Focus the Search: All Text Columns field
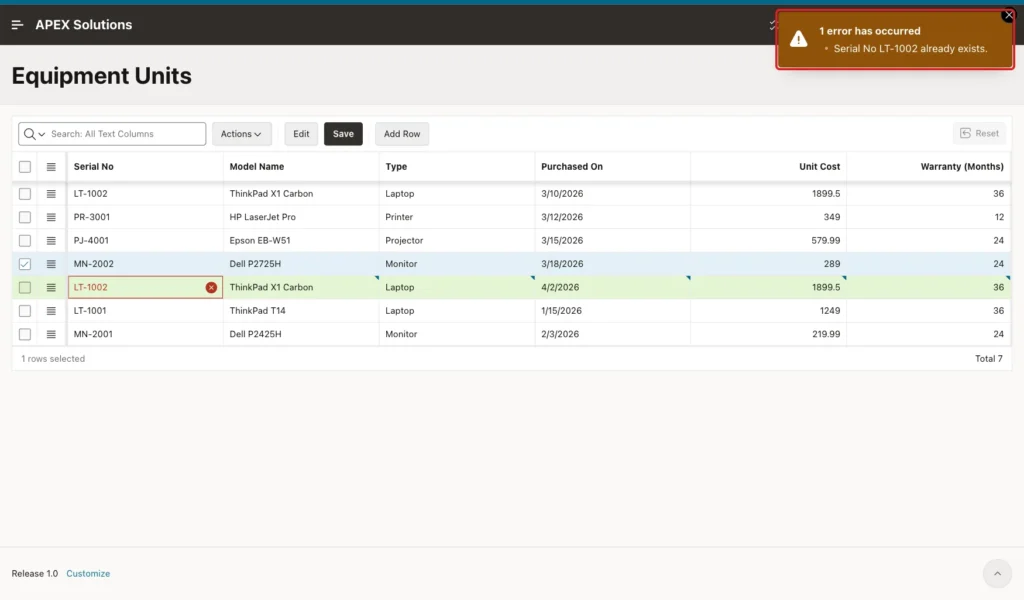 coord(127,134)
